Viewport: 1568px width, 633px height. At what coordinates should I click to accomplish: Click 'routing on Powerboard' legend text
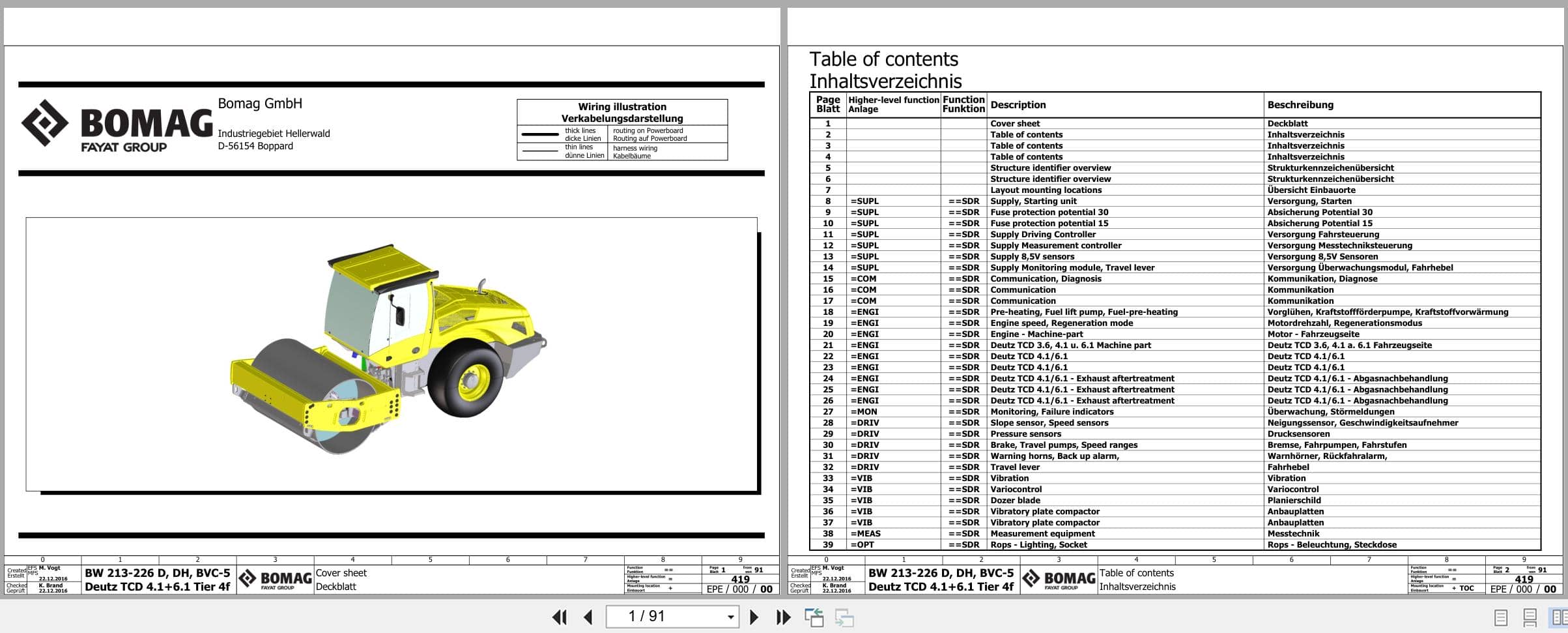point(648,130)
